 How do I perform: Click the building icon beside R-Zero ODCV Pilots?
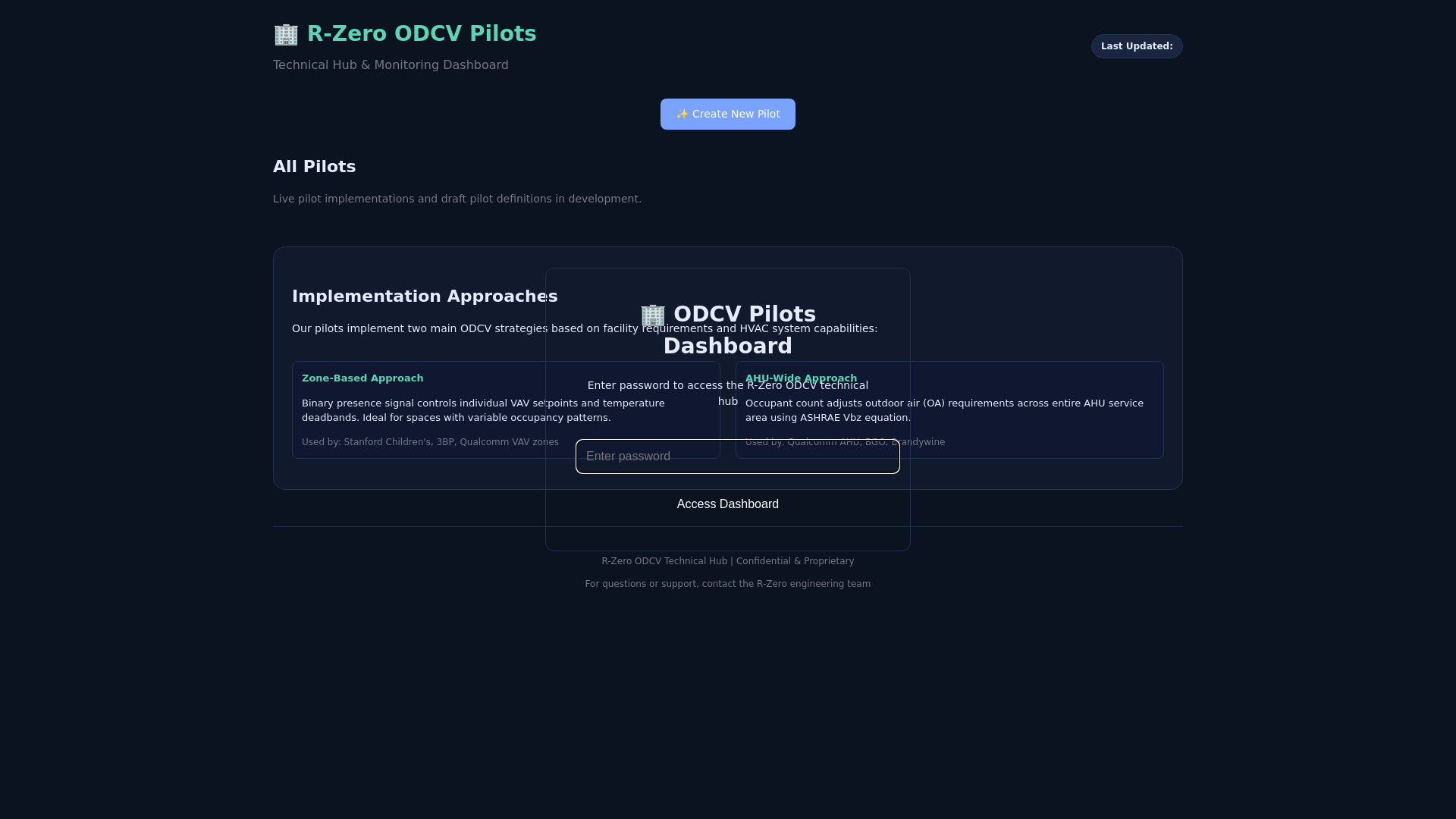tap(286, 34)
